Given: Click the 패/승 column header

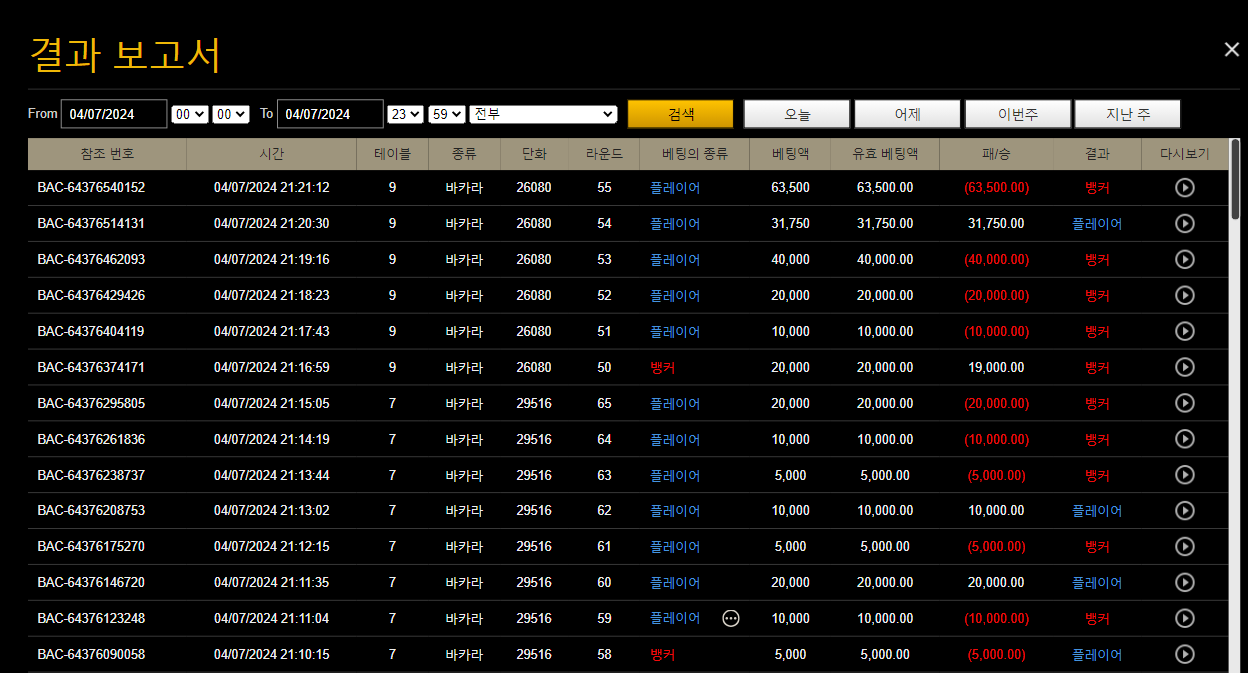Looking at the screenshot, I should pyautogui.click(x=996, y=154).
